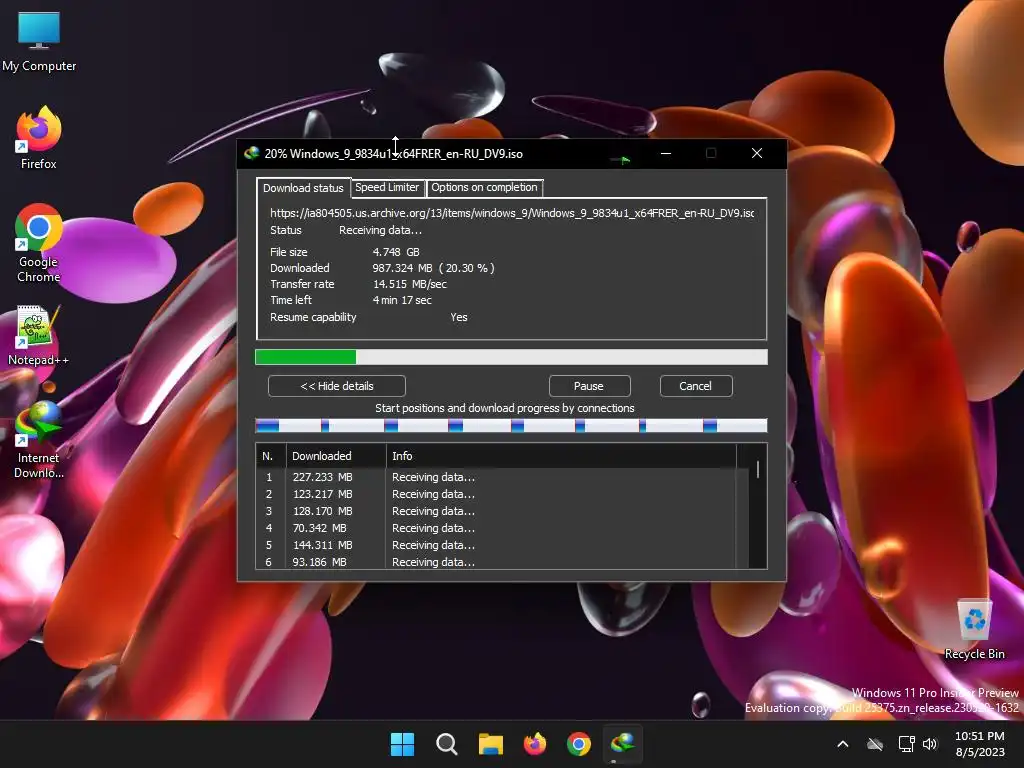The image size is (1024, 768).
Task: Click the File size value 4.748 GB
Action: (396, 252)
